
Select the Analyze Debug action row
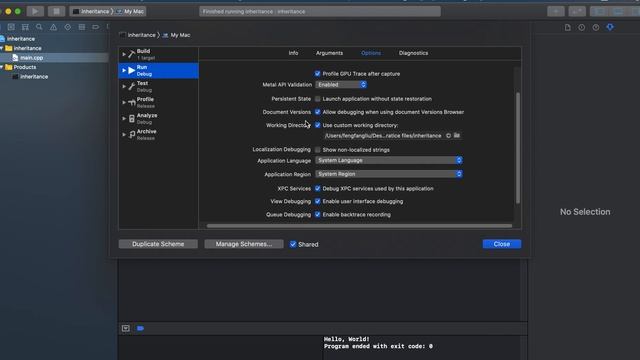(158, 118)
